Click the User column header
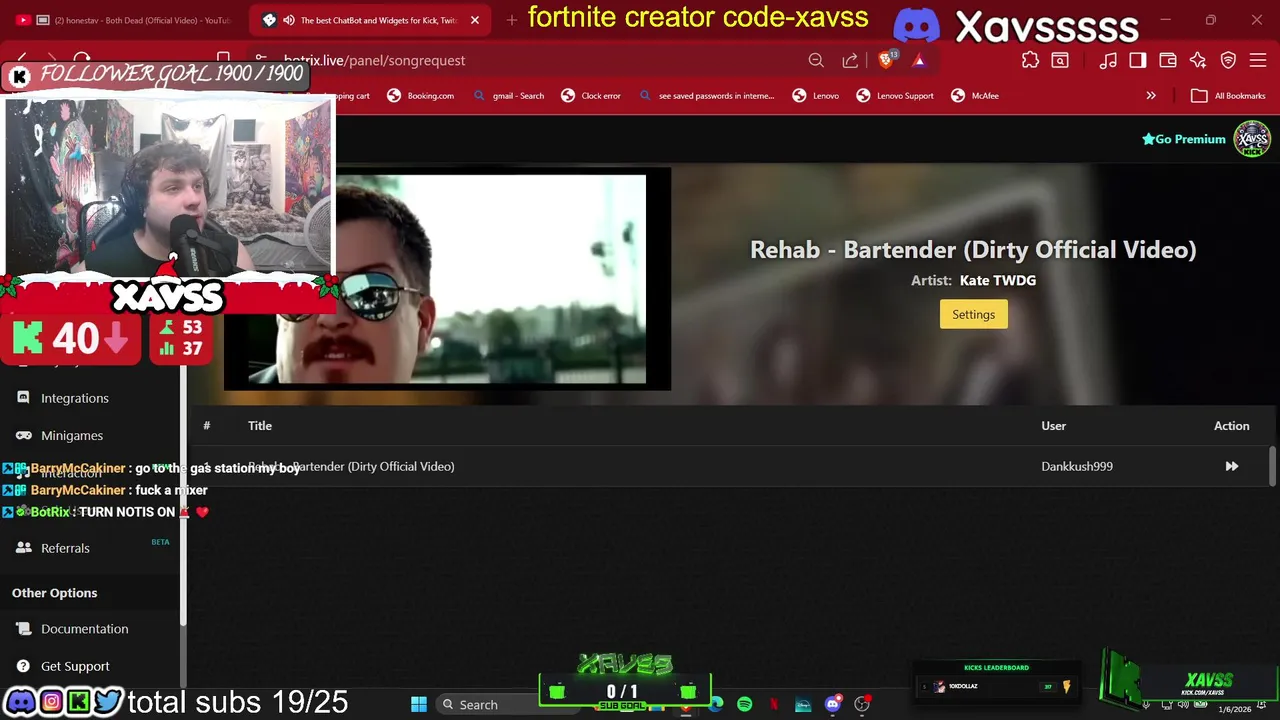Viewport: 1280px width, 720px height. click(x=1054, y=426)
